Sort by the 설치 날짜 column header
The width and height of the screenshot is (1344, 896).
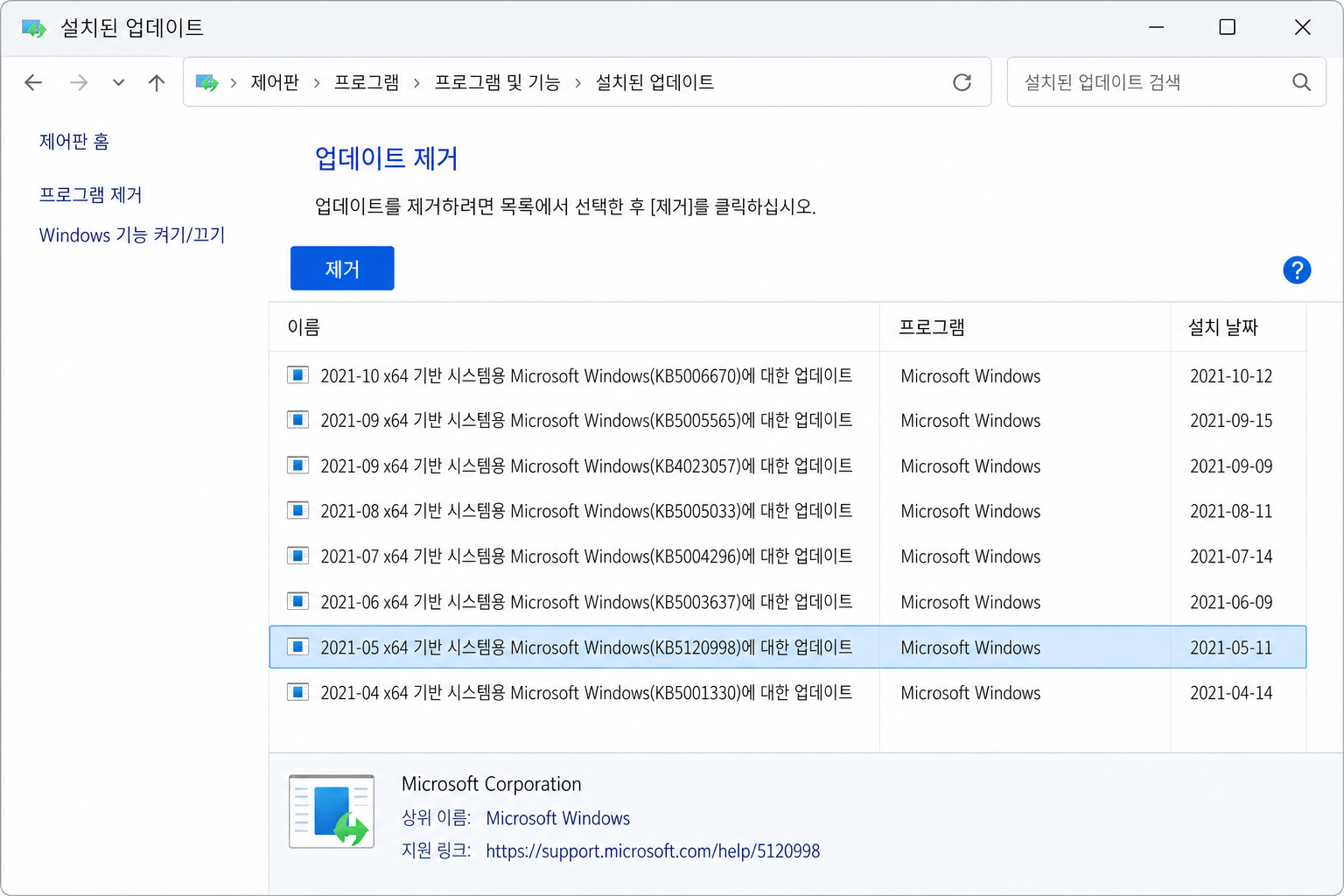(1238, 327)
